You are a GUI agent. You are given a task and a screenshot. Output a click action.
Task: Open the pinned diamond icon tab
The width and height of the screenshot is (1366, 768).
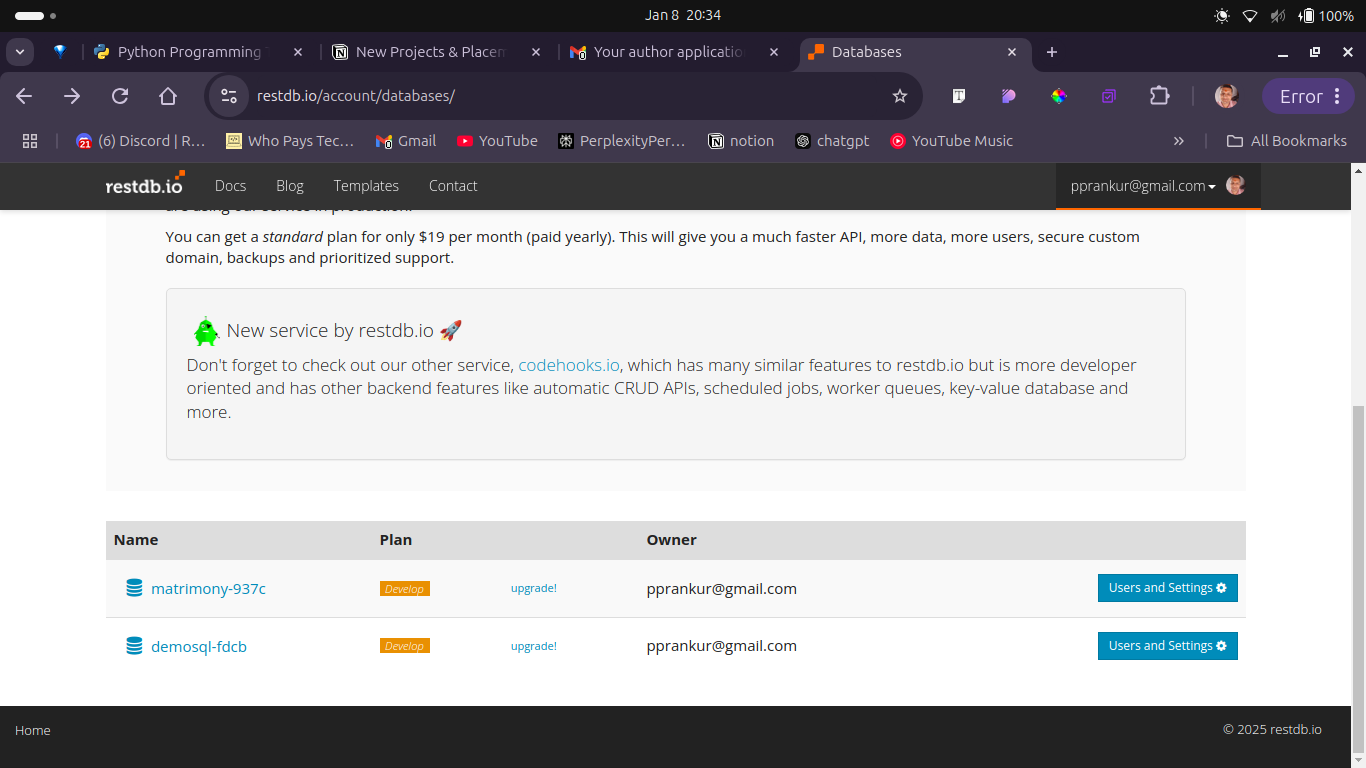point(60,52)
